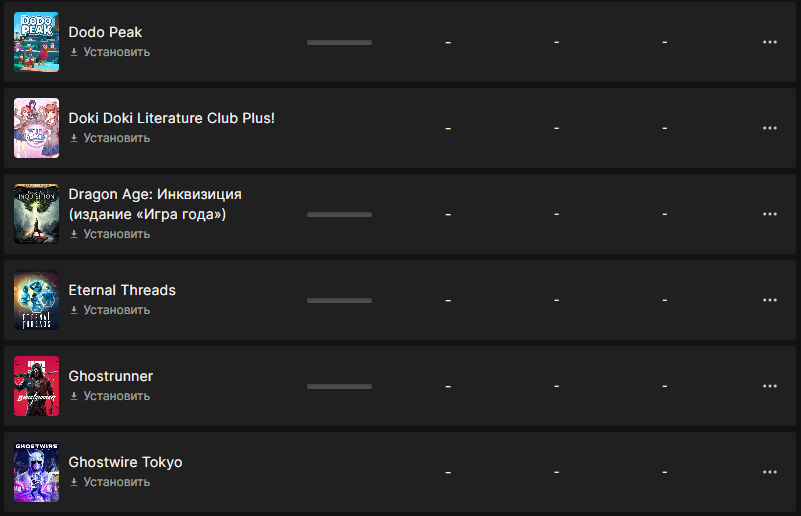Screen dimensions: 801x516
Task: Click Установить for Doki Doki Literature Club Plus!
Action: click(116, 138)
